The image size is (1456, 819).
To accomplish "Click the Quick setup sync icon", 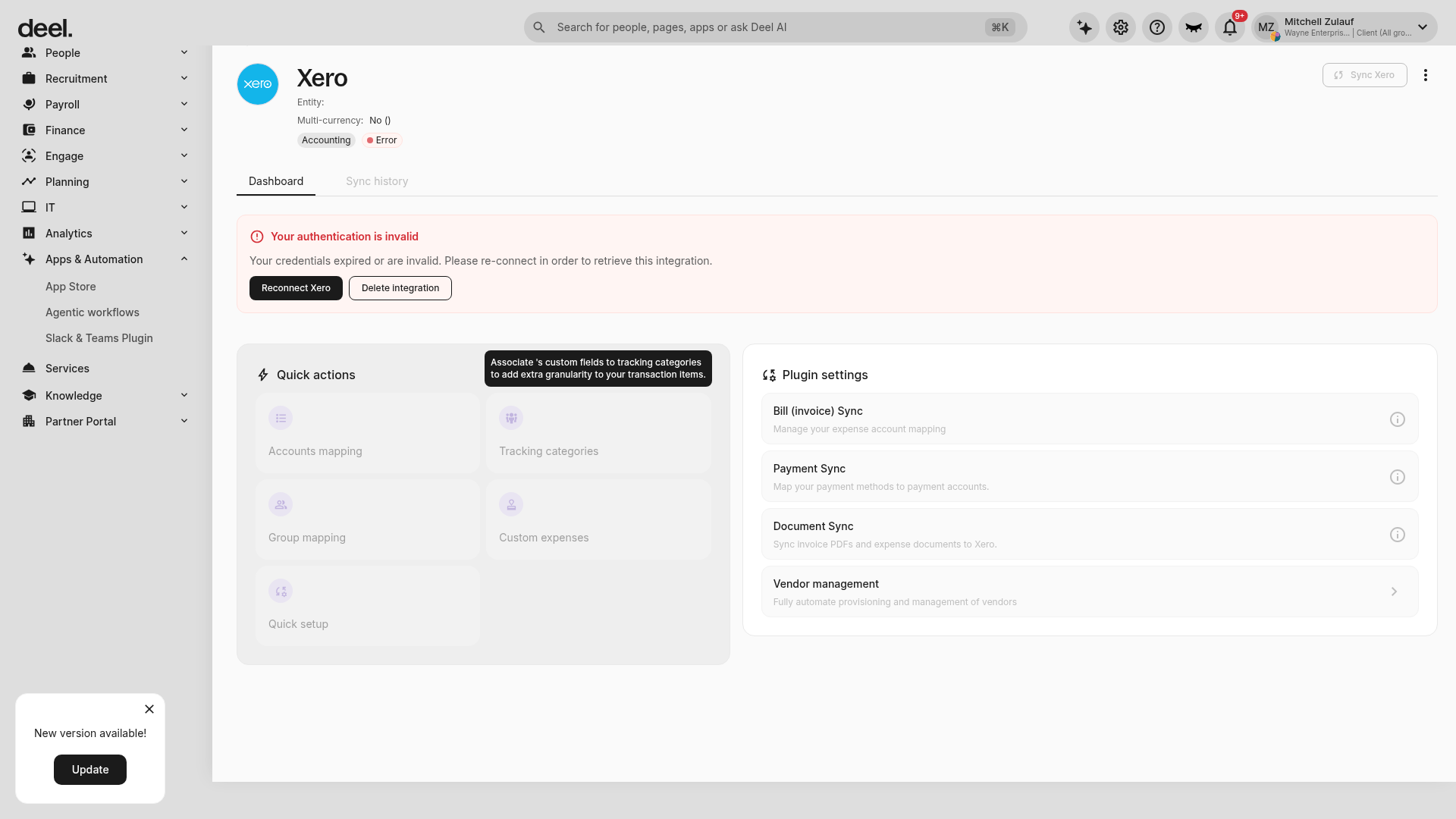I will click(281, 591).
